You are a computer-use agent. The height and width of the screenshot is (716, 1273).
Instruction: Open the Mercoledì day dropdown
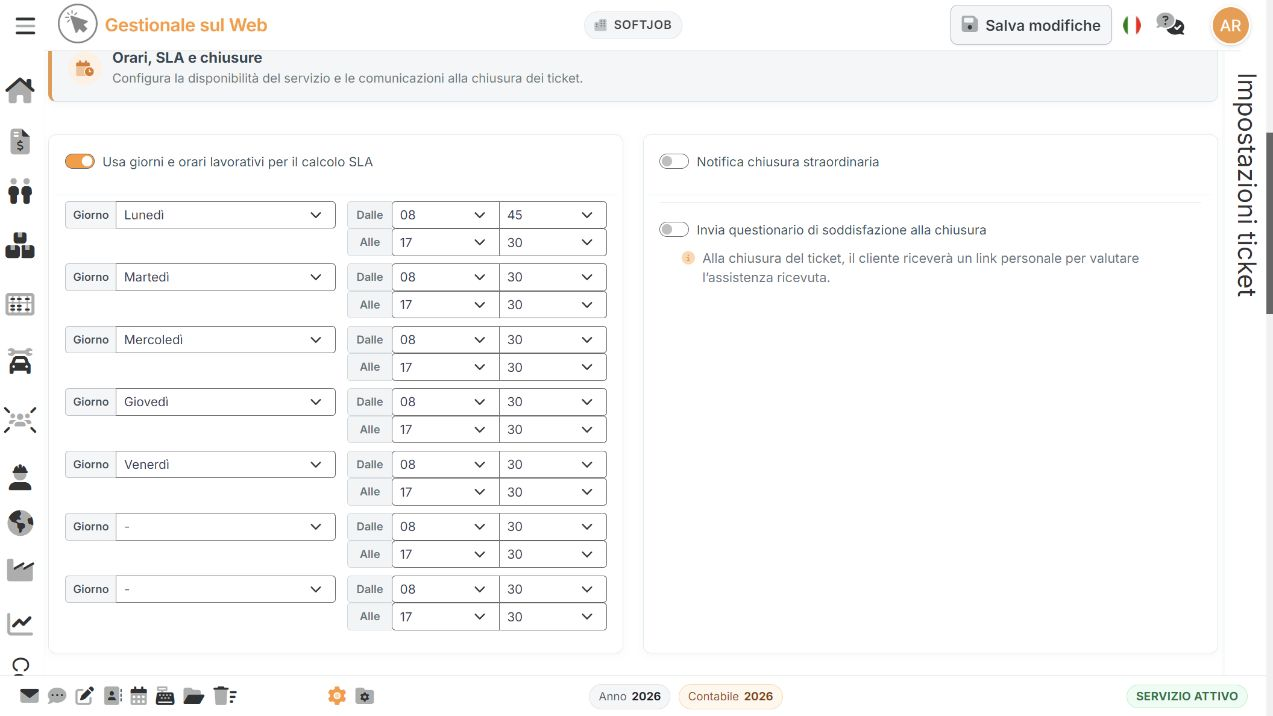226,340
